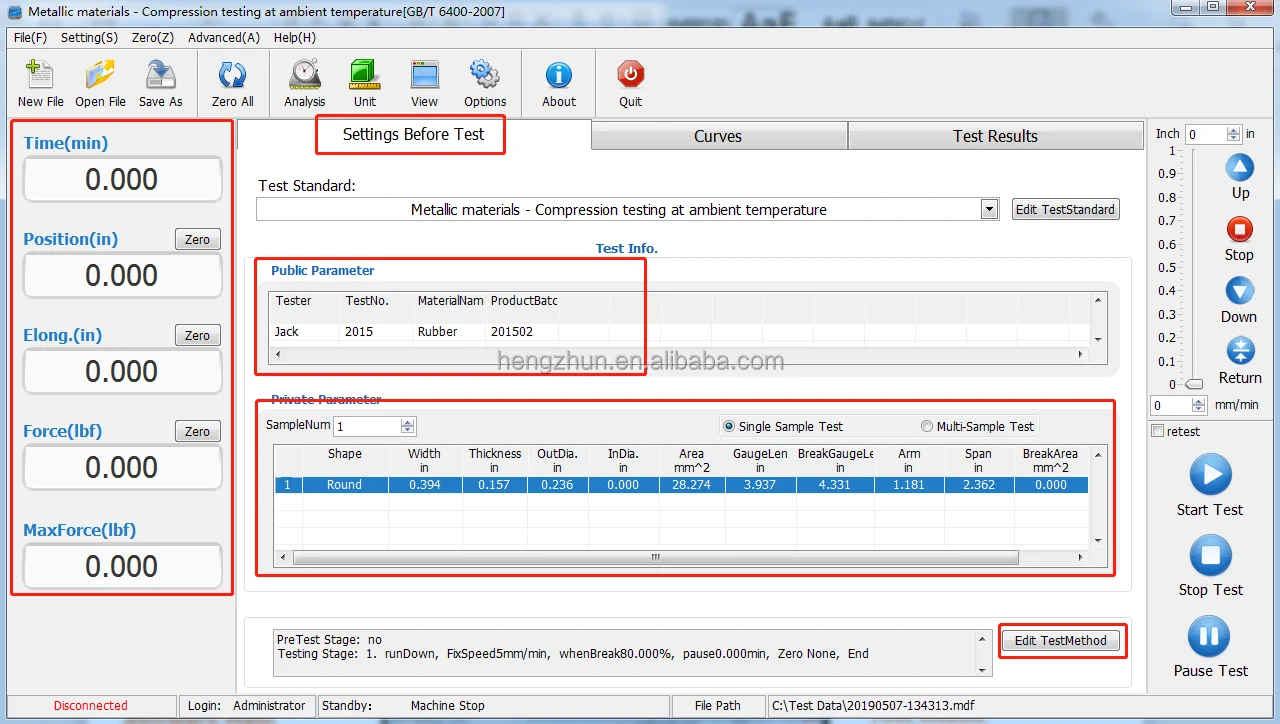Image resolution: width=1280 pixels, height=724 pixels.
Task: Zero the Force(lbf) reading
Action: point(197,431)
